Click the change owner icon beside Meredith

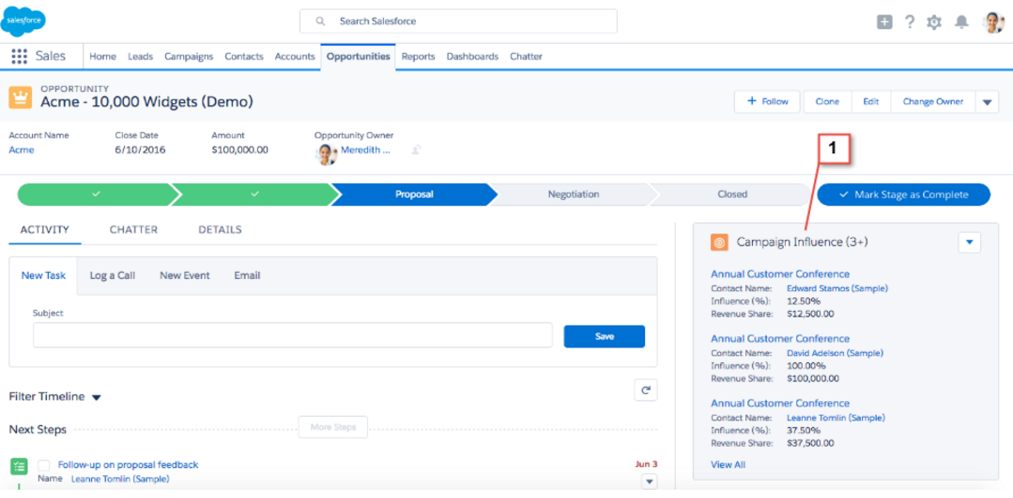[x=417, y=150]
